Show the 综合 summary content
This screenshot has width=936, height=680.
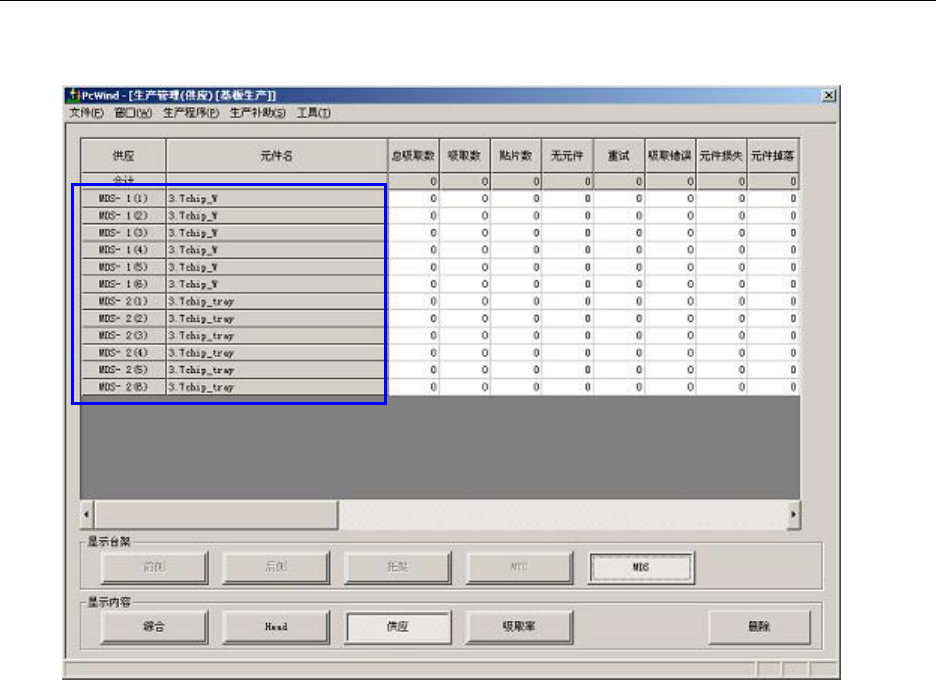155,627
